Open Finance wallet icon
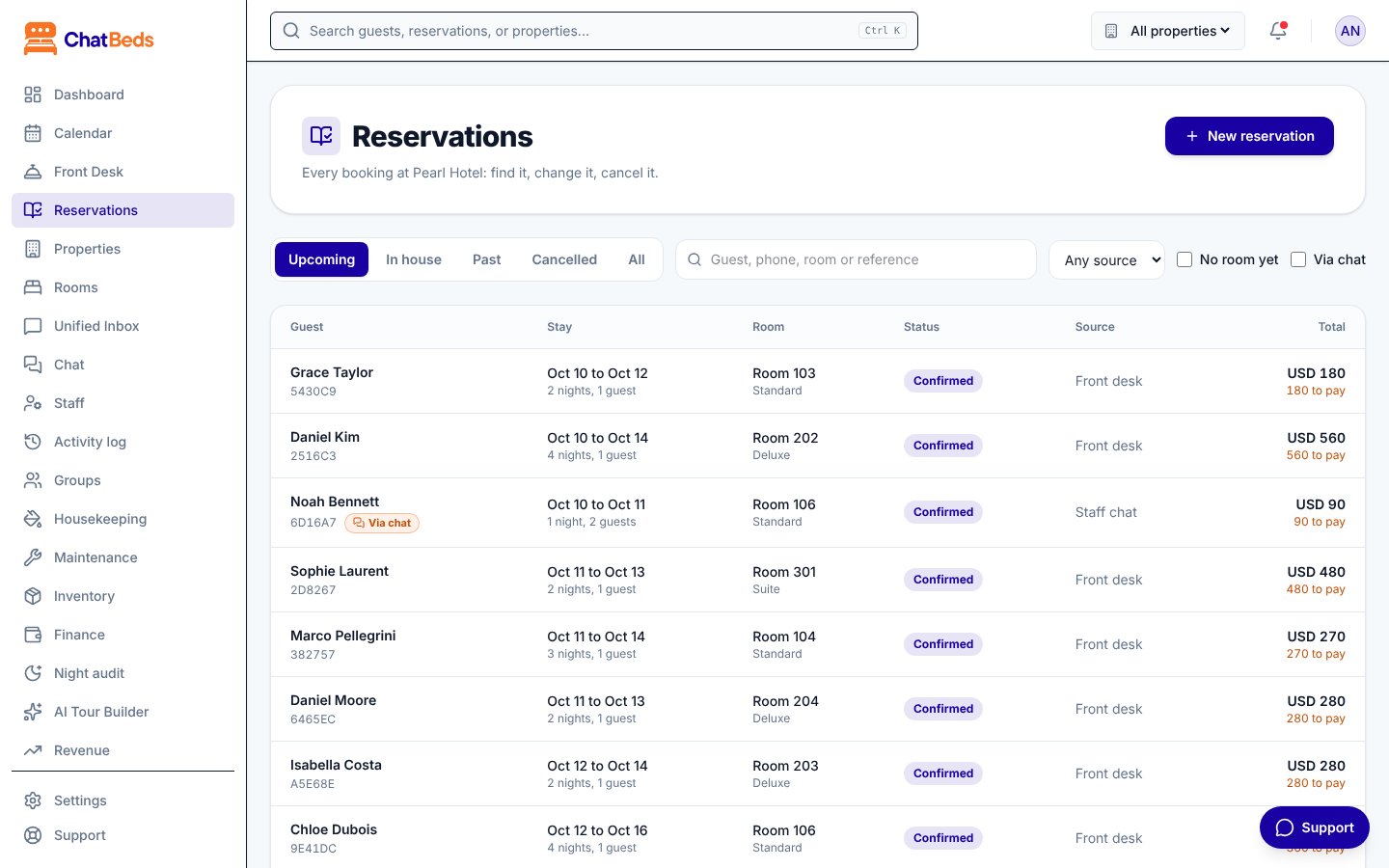1389x868 pixels. pyautogui.click(x=33, y=635)
